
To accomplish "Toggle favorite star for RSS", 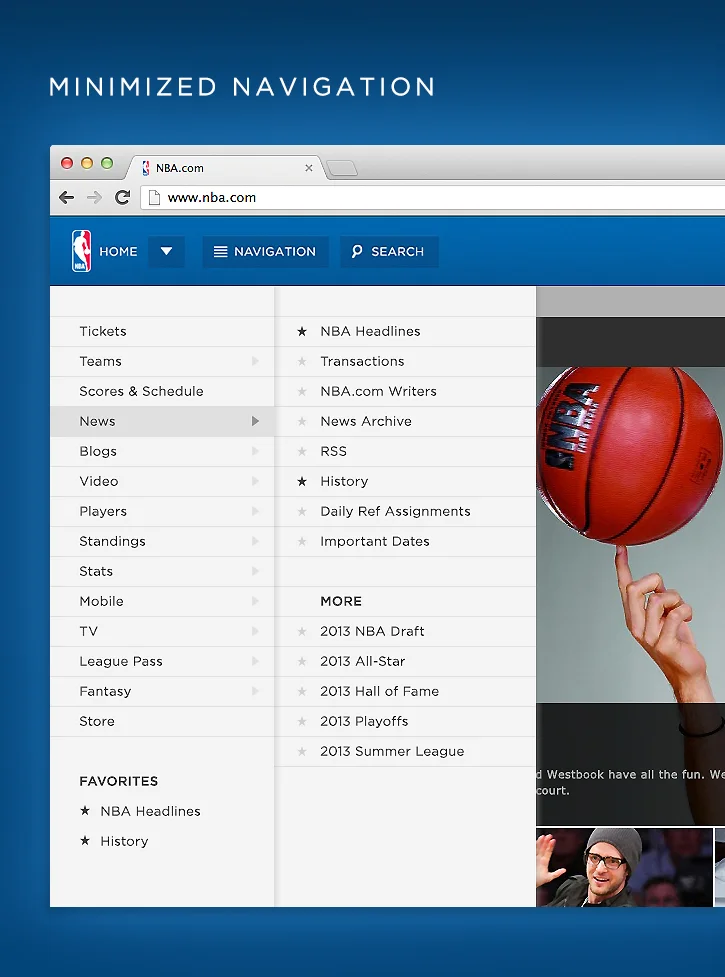I will pyautogui.click(x=302, y=451).
